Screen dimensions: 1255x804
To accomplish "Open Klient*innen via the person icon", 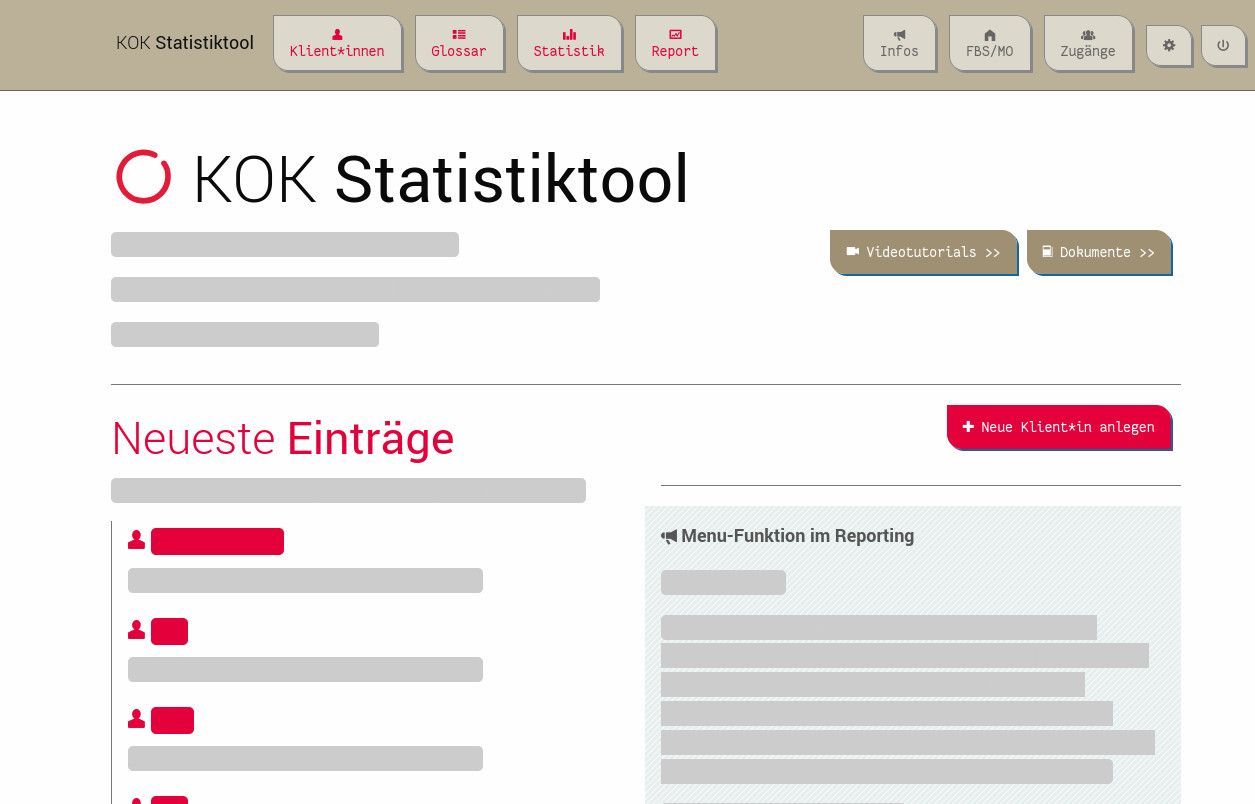I will click(x=337, y=34).
